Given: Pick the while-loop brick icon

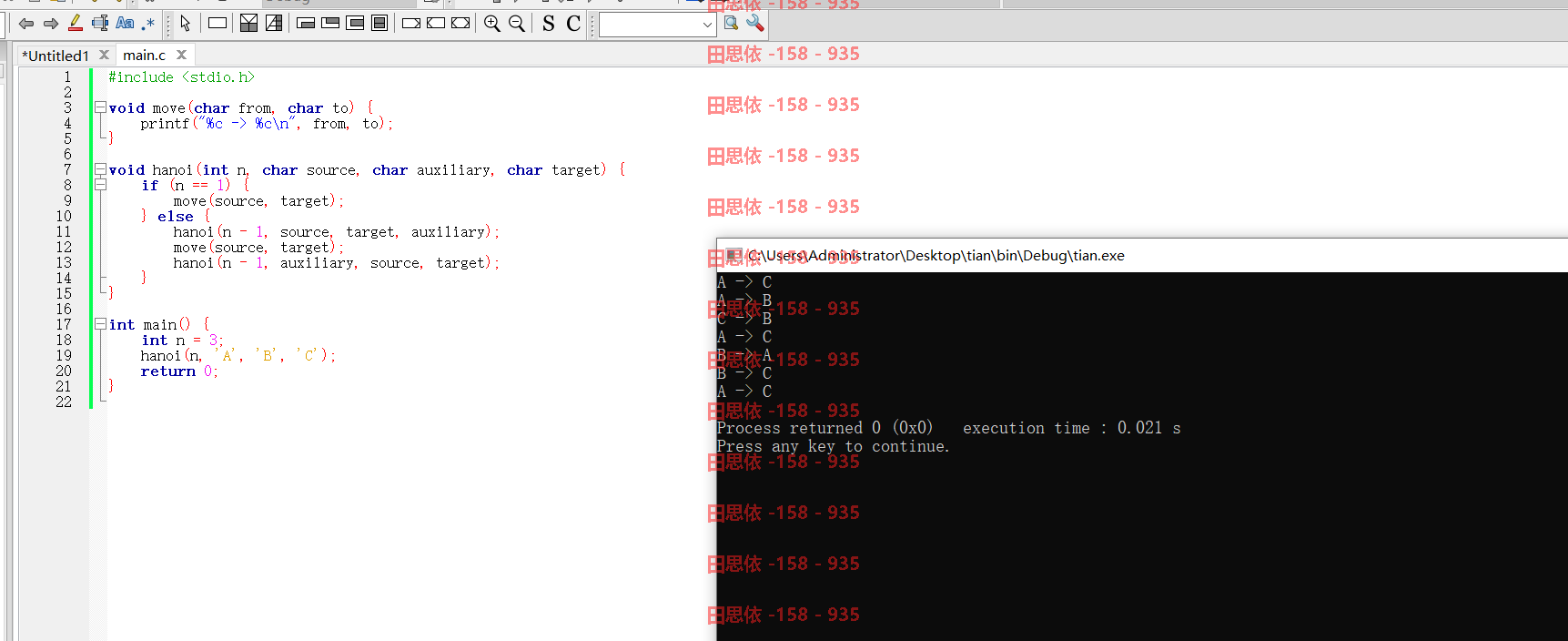Looking at the screenshot, I should pyautogui.click(x=307, y=24).
